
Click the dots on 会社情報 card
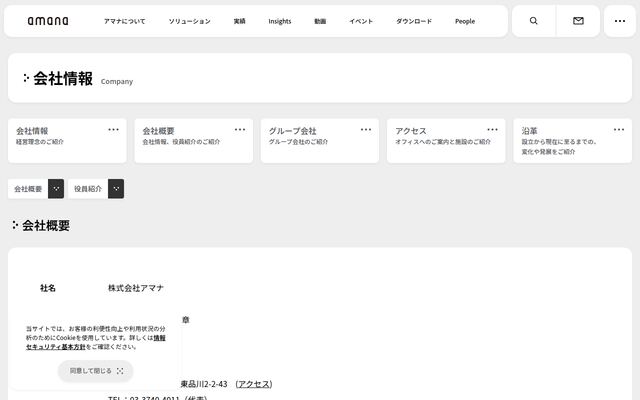[x=113, y=130]
